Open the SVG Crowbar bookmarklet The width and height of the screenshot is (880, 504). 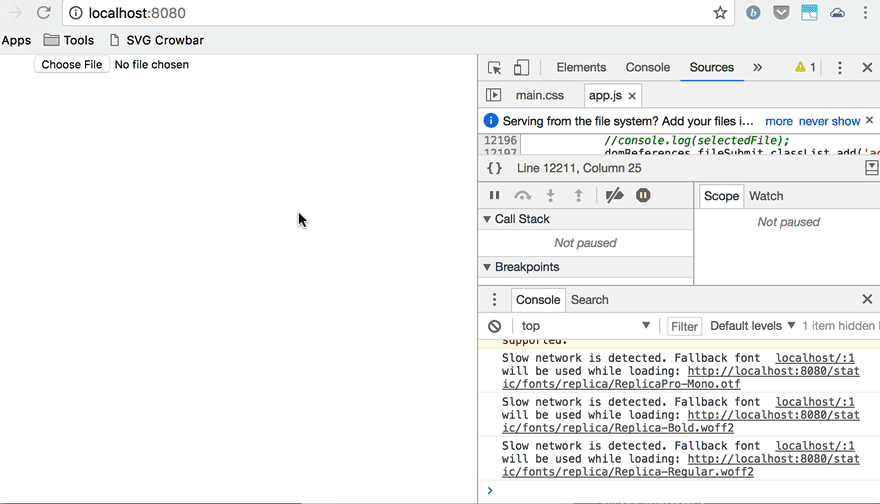click(x=157, y=40)
